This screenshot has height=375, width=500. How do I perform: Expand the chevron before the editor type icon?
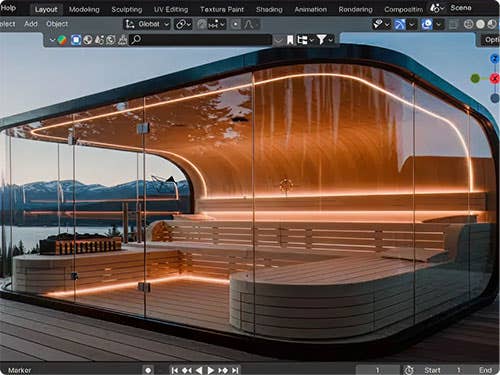pyautogui.click(x=52, y=40)
